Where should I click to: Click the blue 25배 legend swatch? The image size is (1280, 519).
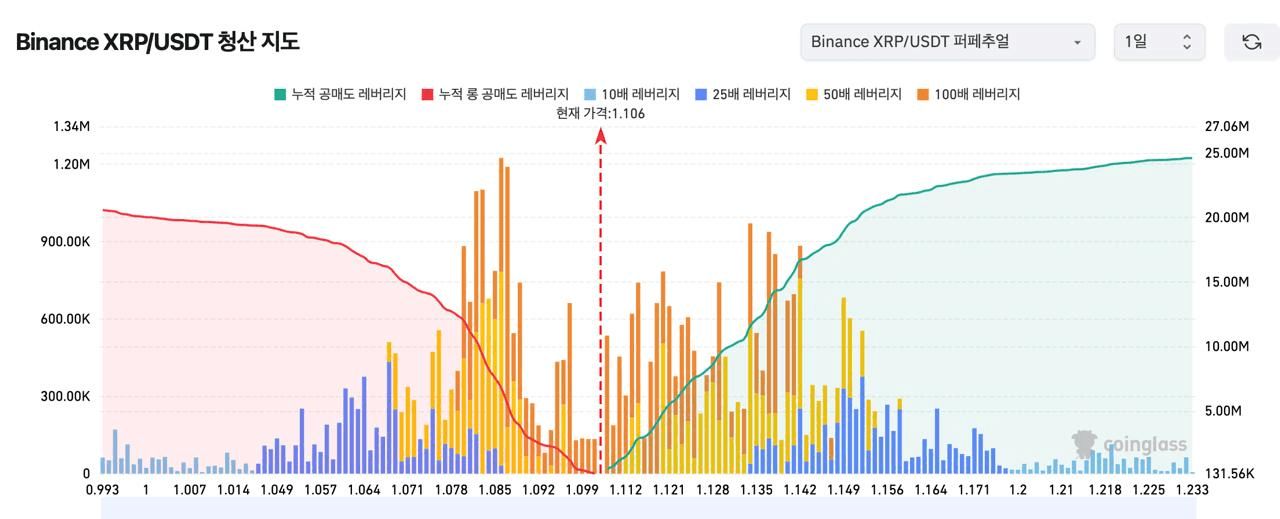click(x=700, y=94)
